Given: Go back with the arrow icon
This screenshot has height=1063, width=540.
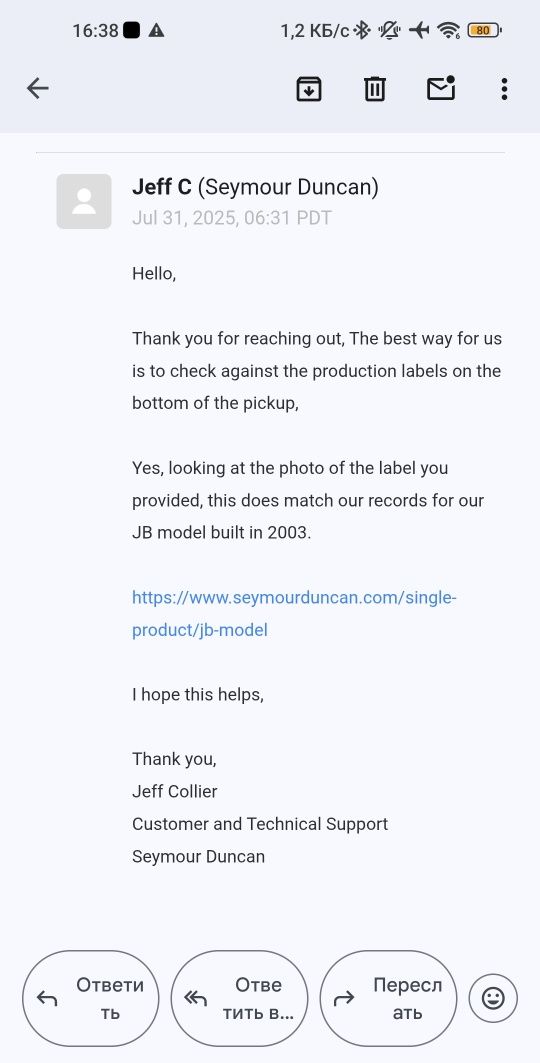Looking at the screenshot, I should (x=37, y=88).
